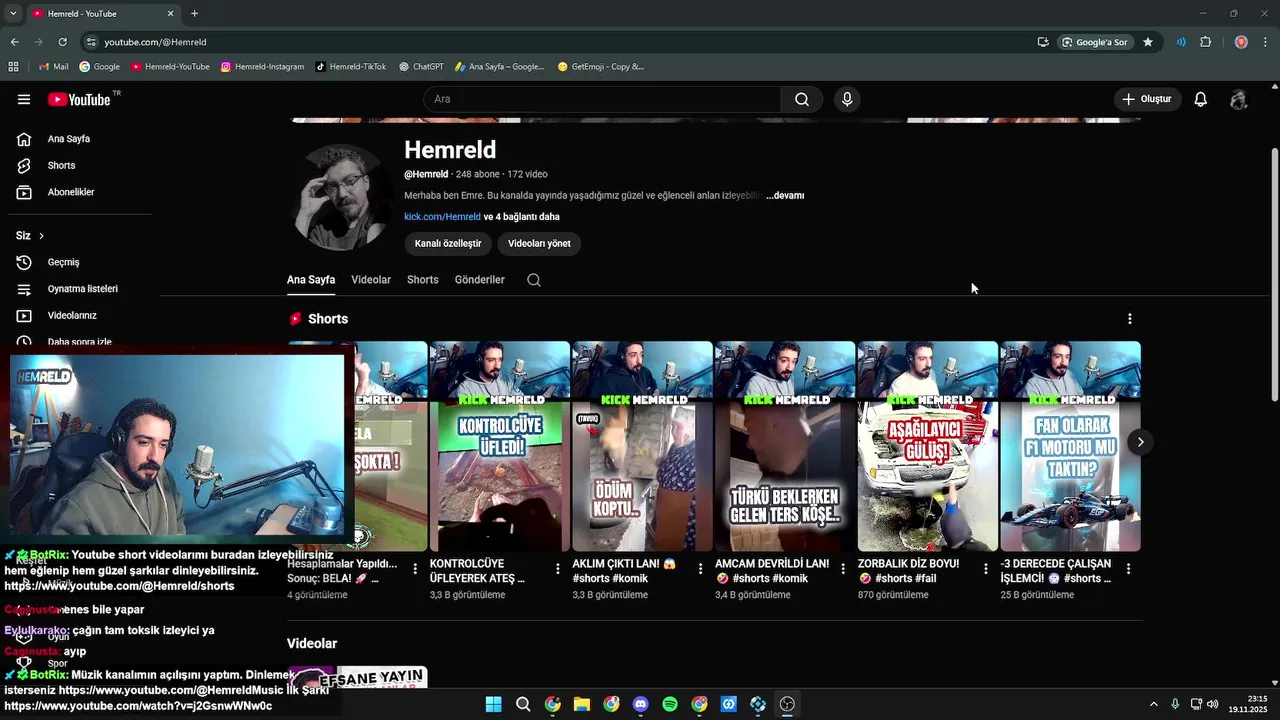
Task: Open Discord from the taskbar
Action: coord(641,704)
